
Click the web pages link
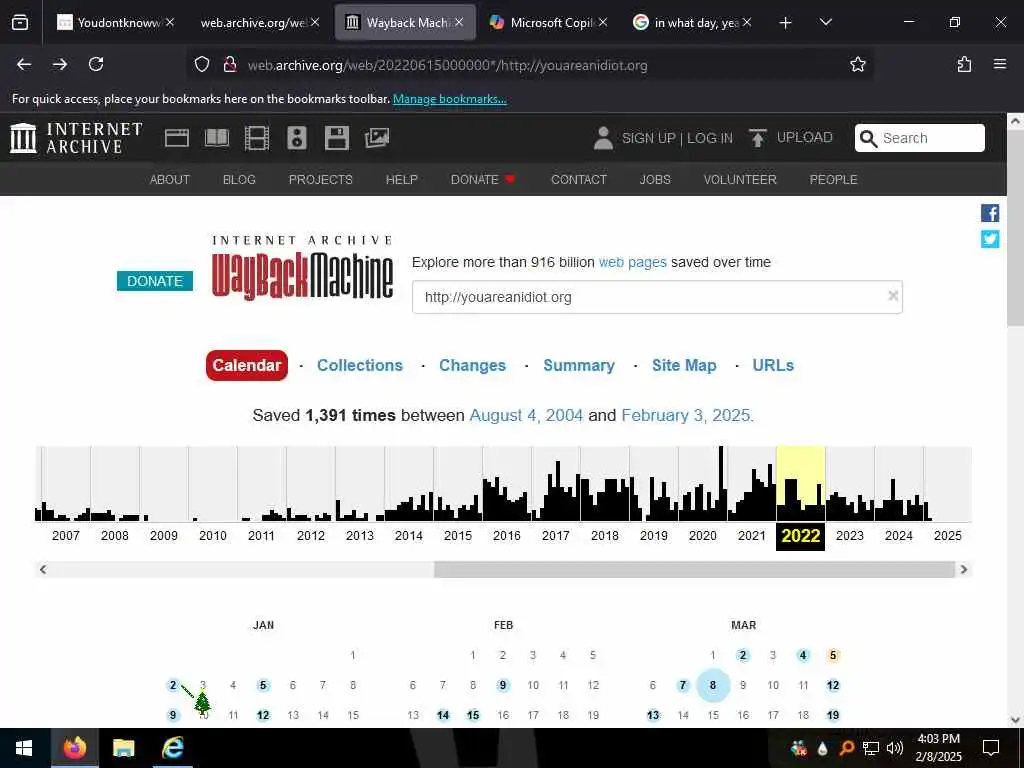632,262
